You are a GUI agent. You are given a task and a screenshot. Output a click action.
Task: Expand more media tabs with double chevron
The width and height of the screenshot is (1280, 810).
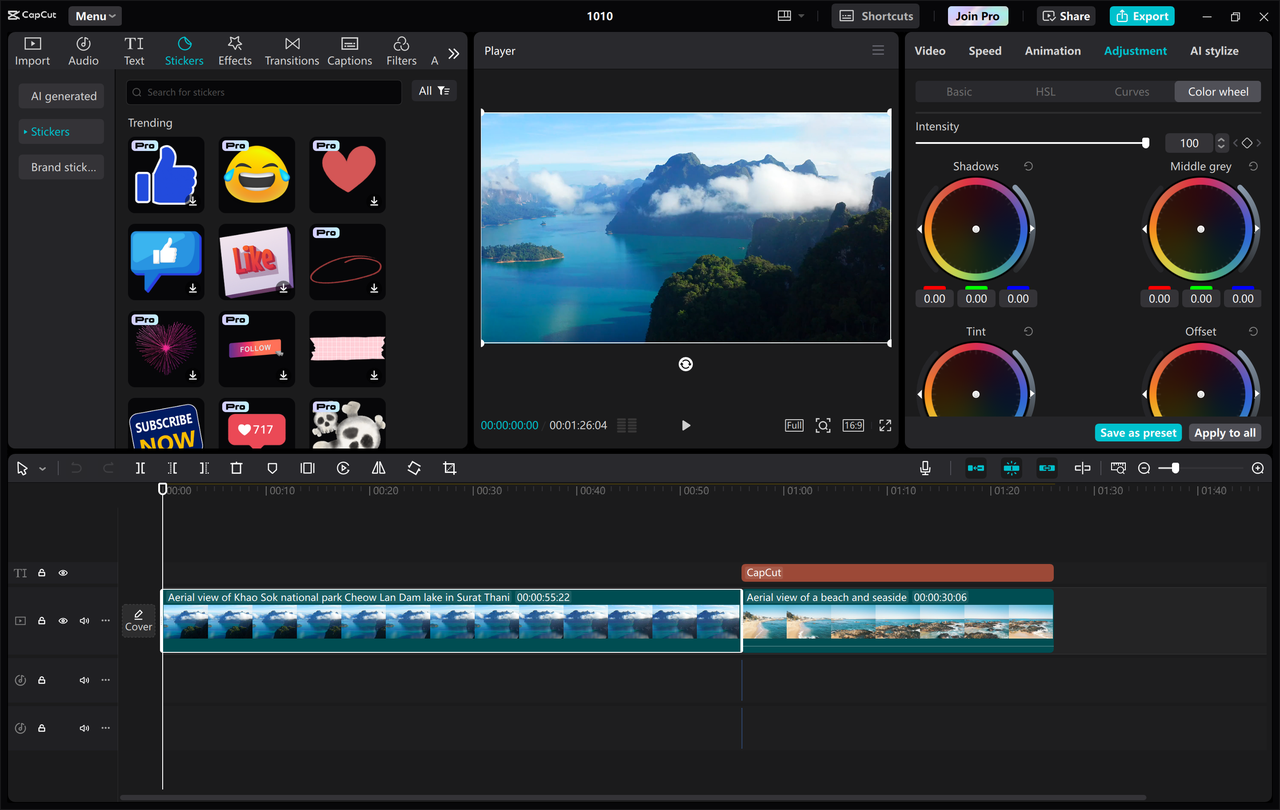pos(454,53)
